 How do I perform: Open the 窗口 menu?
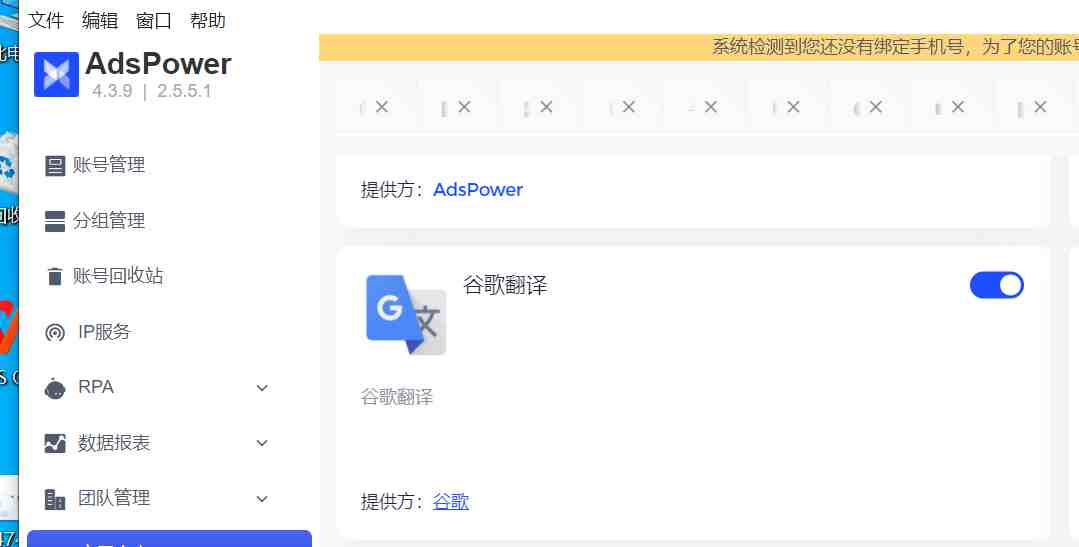pyautogui.click(x=153, y=21)
